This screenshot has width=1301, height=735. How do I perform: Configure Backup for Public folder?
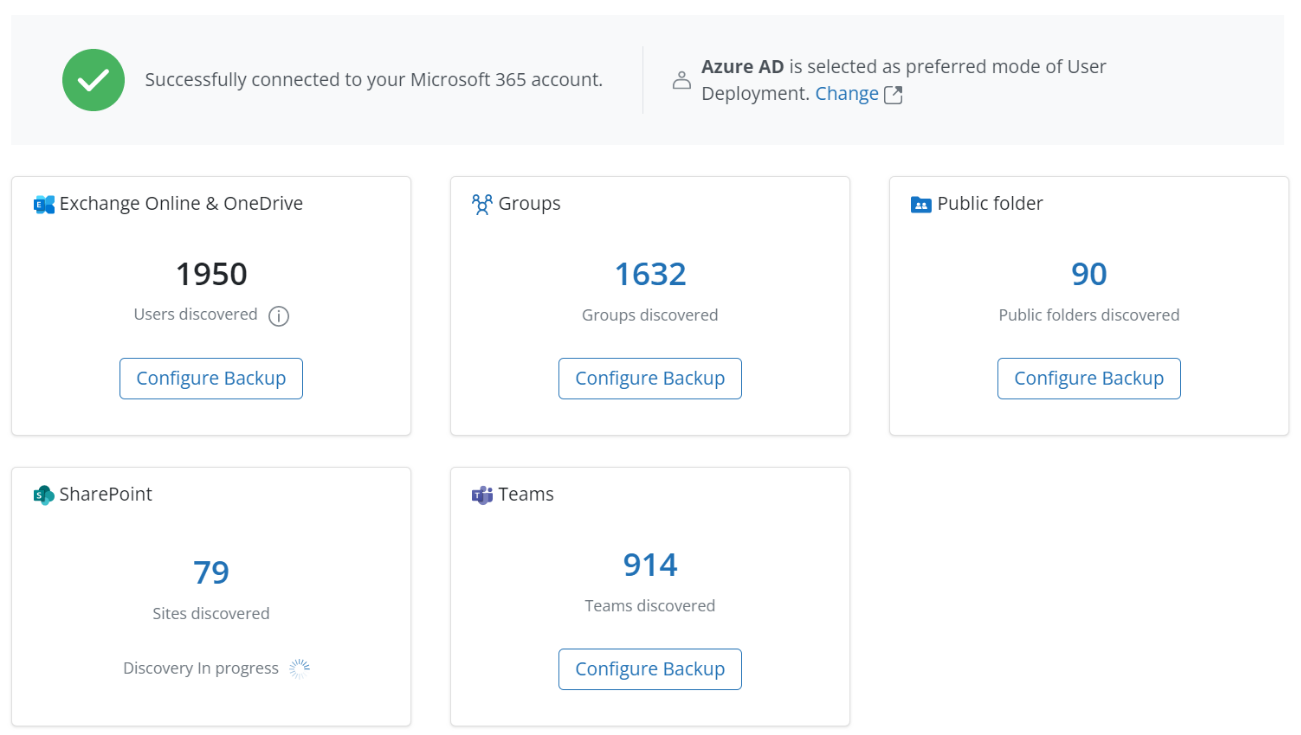point(1088,379)
